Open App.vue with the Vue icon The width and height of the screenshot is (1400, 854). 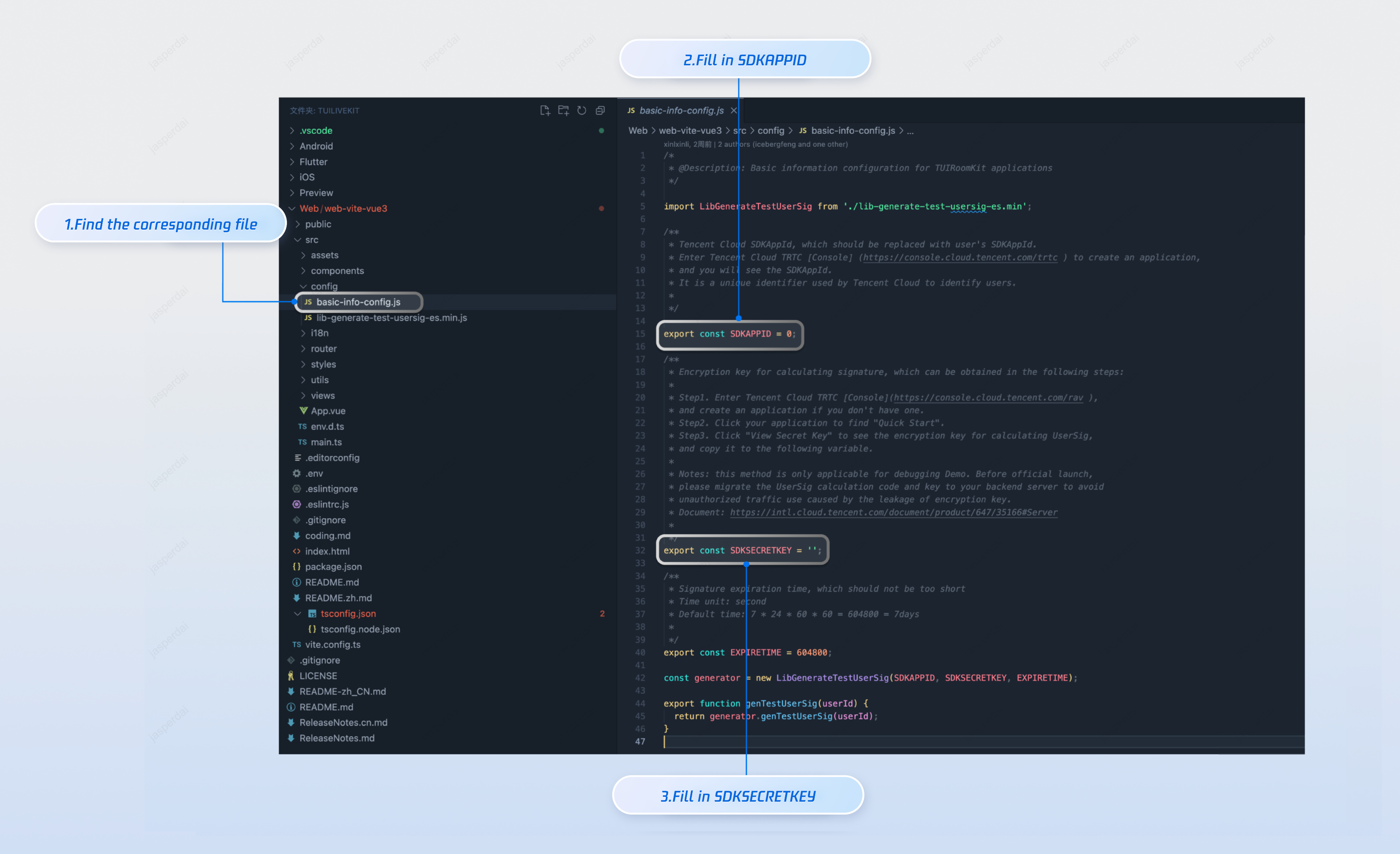click(x=327, y=411)
